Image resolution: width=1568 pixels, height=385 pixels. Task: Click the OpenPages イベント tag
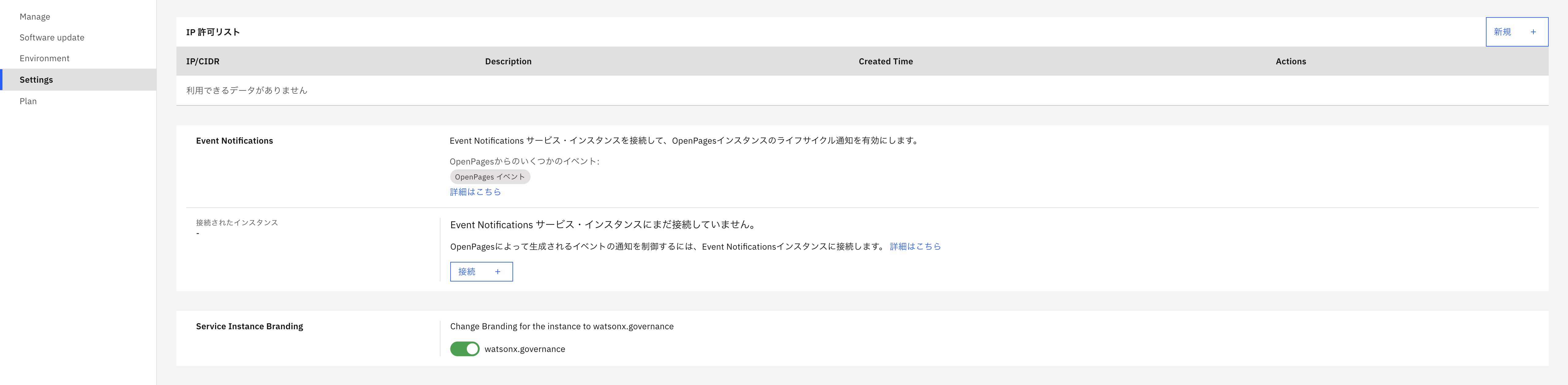pyautogui.click(x=489, y=177)
